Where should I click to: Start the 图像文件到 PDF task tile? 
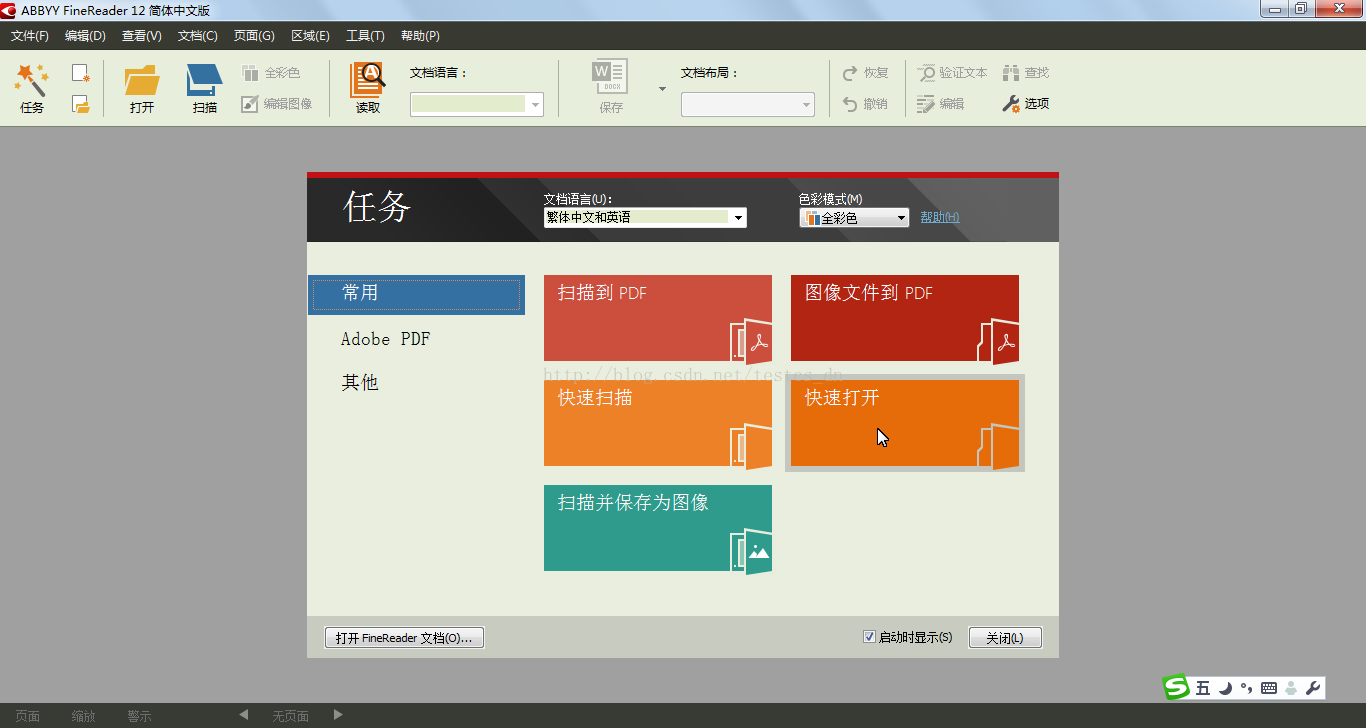(905, 318)
